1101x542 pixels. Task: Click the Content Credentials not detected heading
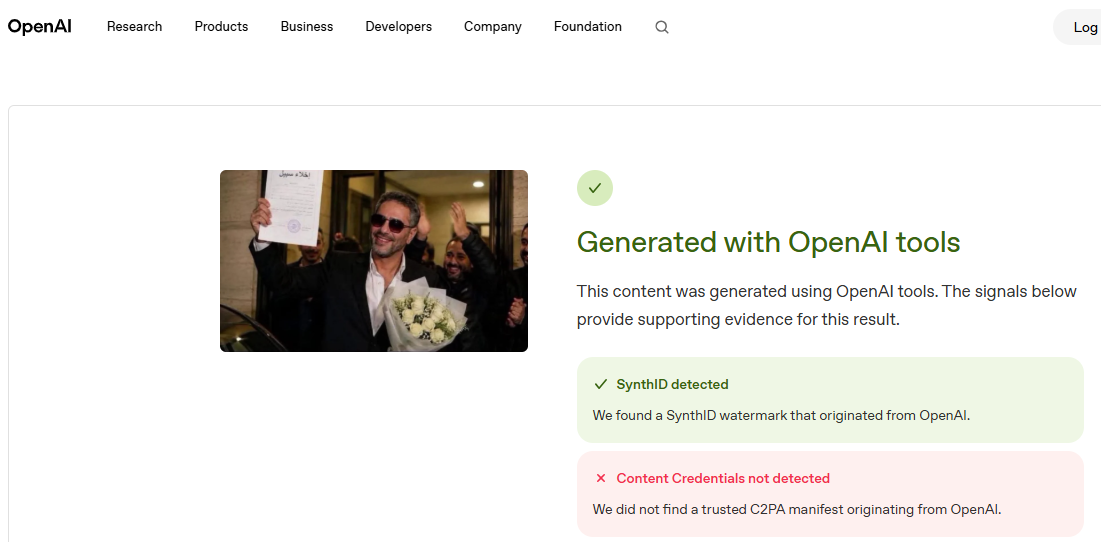click(723, 478)
